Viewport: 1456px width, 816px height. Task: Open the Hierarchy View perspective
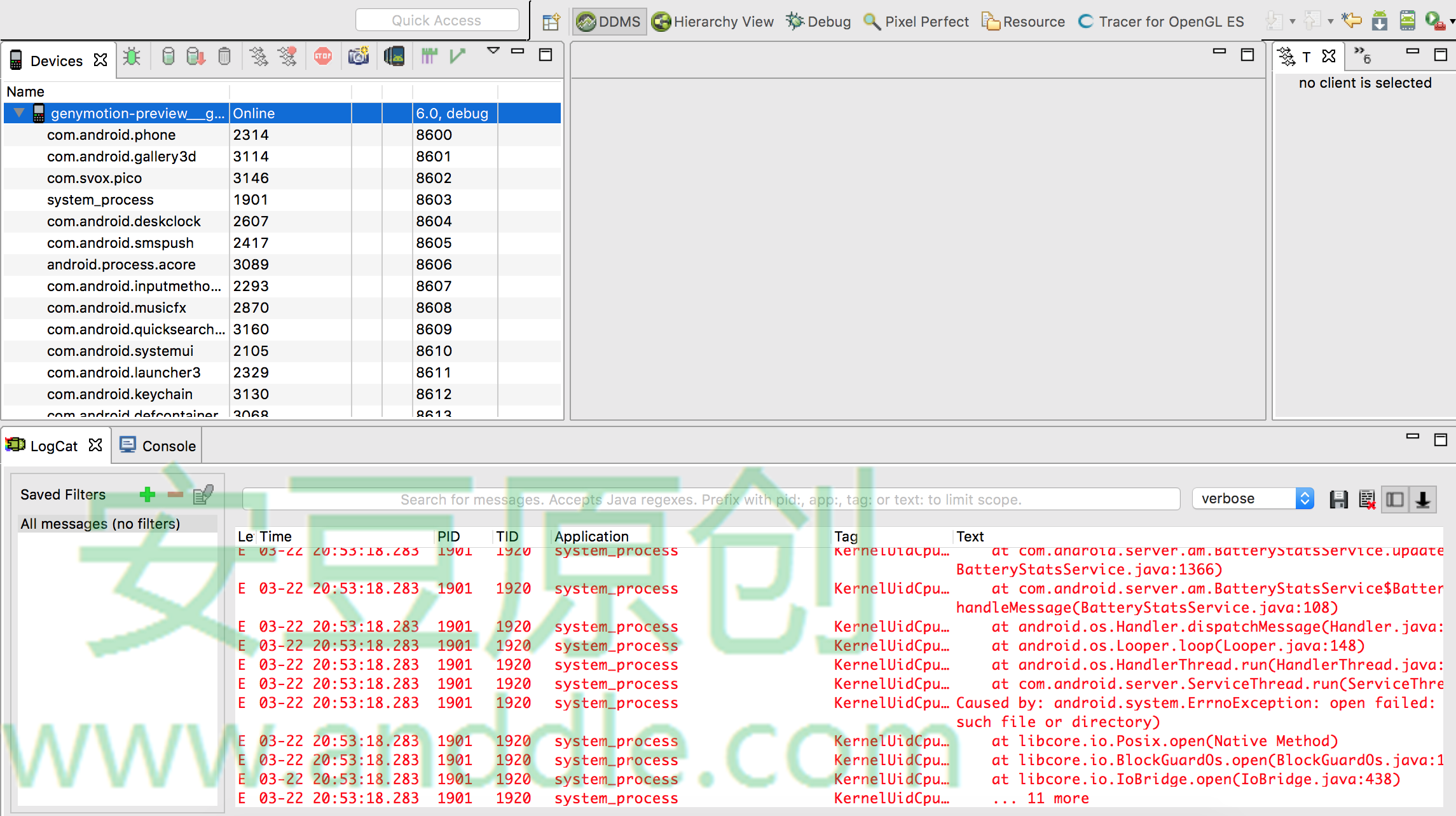713,22
